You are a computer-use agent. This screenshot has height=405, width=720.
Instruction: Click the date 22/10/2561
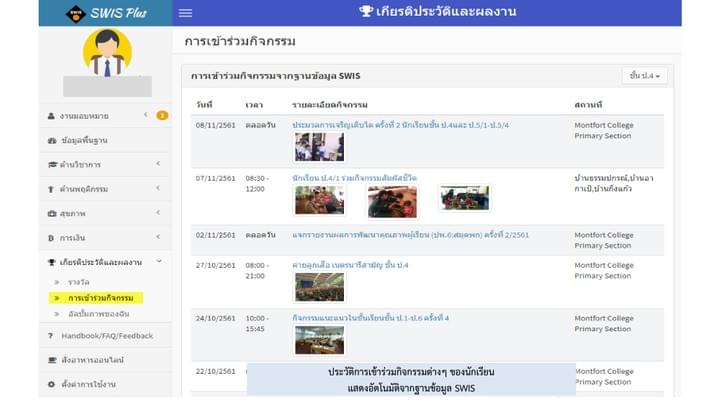(215, 371)
